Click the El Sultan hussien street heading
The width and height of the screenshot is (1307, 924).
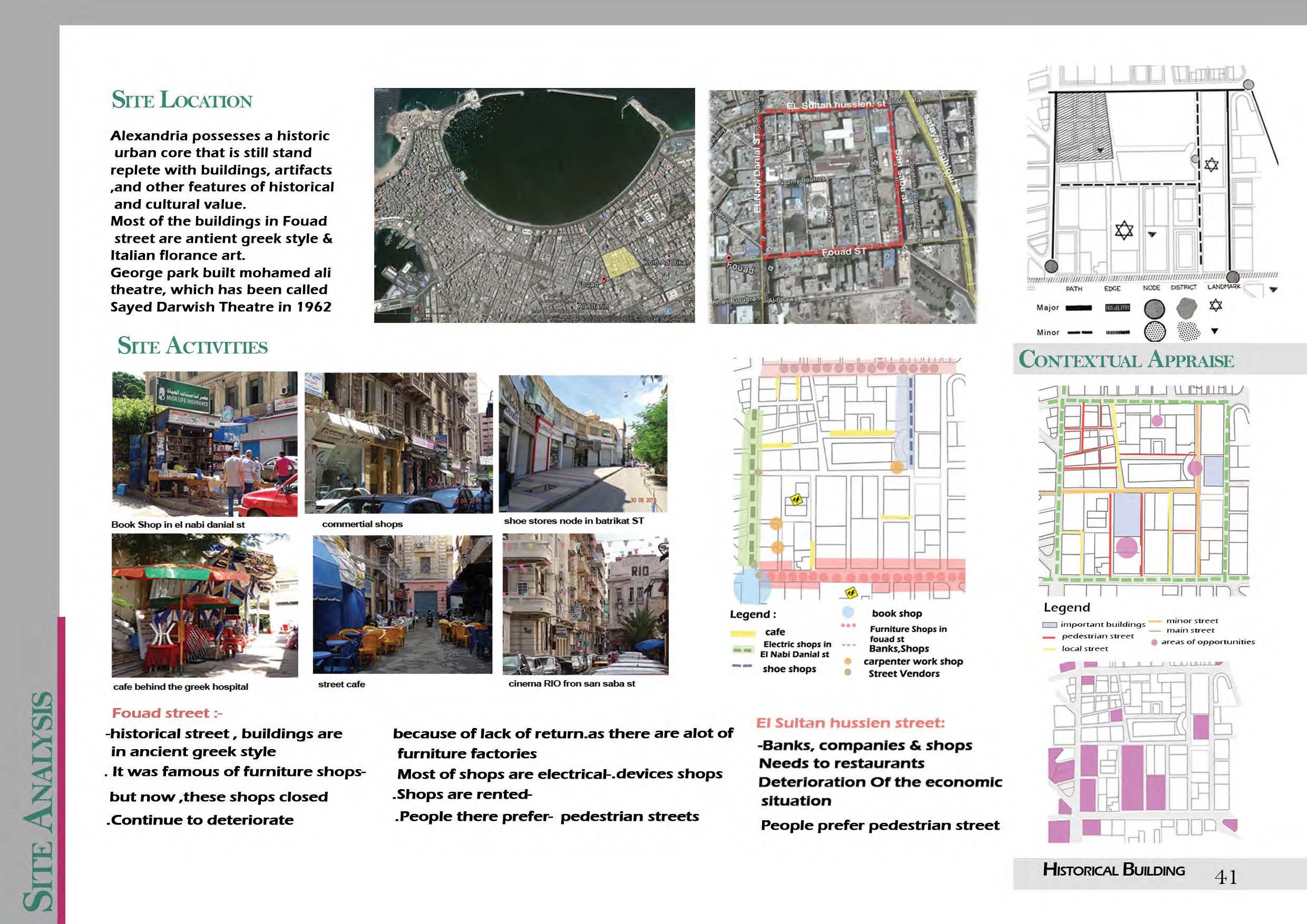[850, 723]
